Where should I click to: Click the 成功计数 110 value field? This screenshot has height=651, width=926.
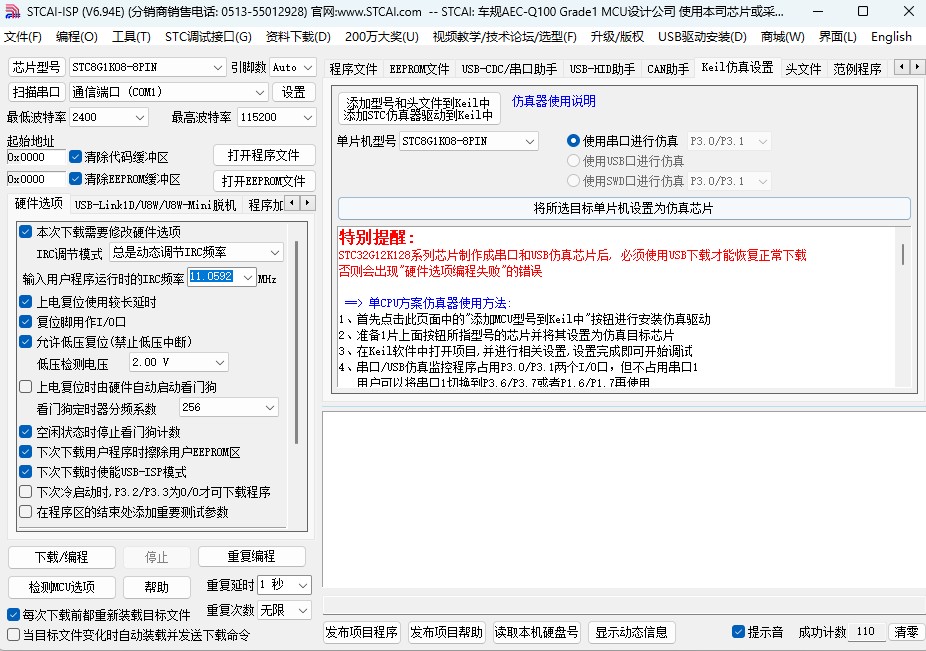pos(866,632)
